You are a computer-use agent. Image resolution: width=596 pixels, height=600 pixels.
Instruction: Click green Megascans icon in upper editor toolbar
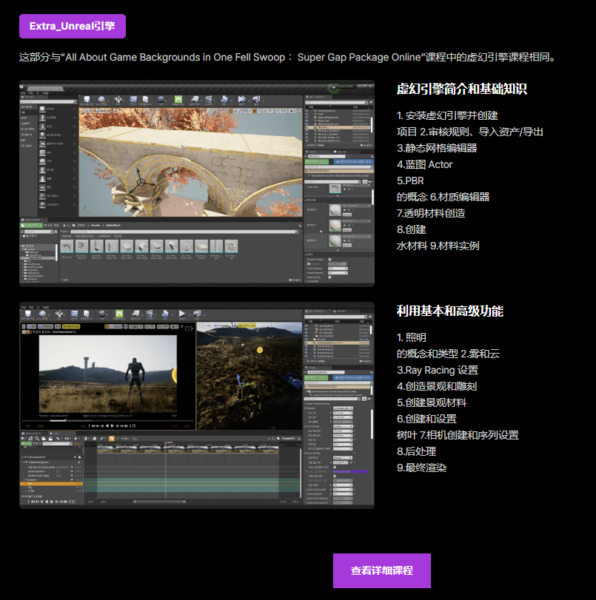[x=178, y=99]
